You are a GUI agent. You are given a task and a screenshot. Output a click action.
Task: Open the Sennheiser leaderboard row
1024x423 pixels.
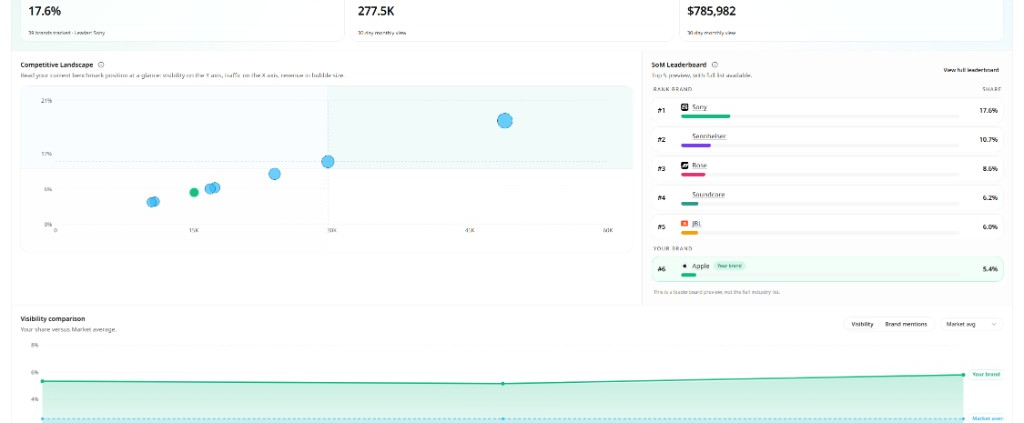point(827,140)
